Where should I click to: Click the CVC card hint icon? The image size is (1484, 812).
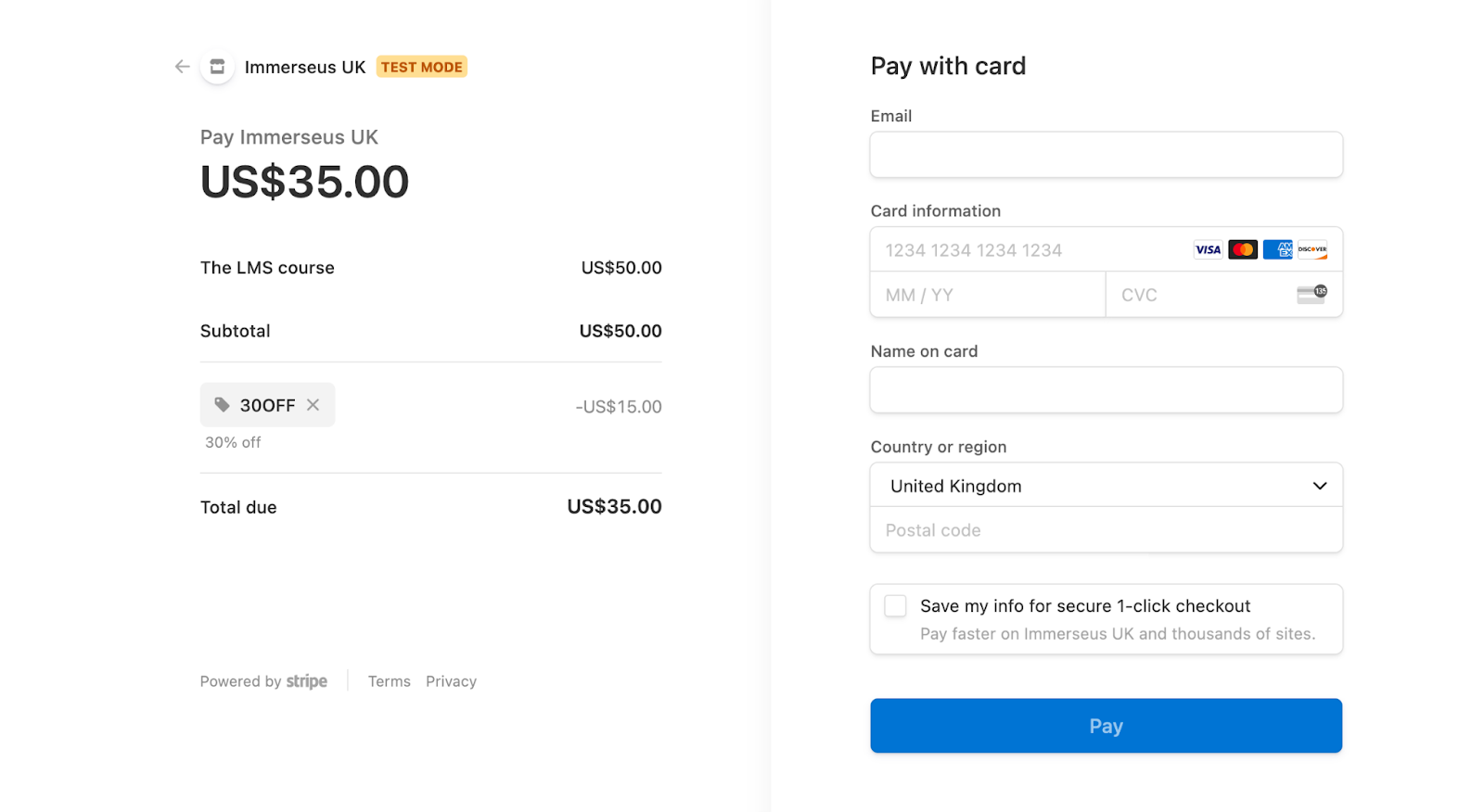pos(1311,295)
